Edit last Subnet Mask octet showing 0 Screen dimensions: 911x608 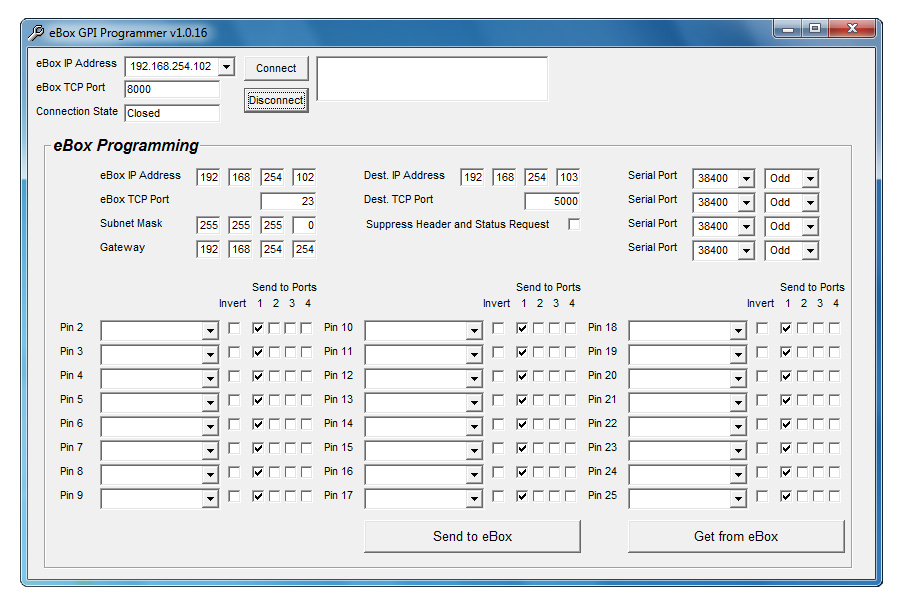click(x=304, y=225)
